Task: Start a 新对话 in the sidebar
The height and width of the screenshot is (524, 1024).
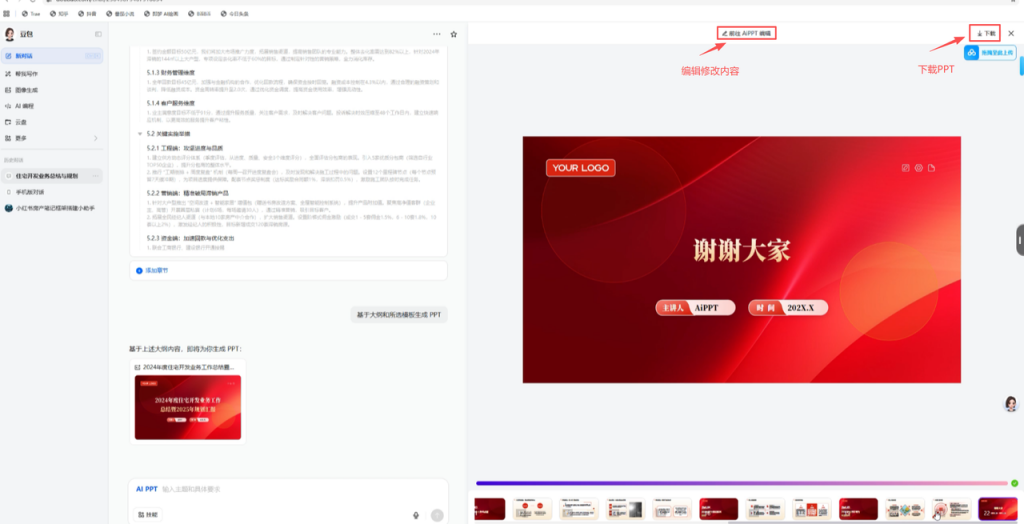Action: (52, 56)
